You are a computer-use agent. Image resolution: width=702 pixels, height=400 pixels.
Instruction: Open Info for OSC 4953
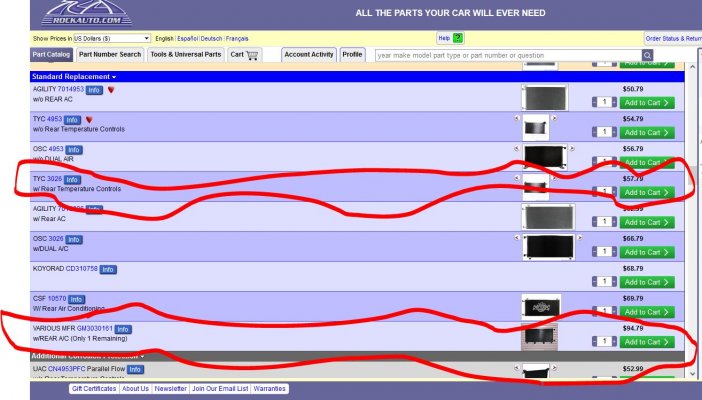point(74,150)
